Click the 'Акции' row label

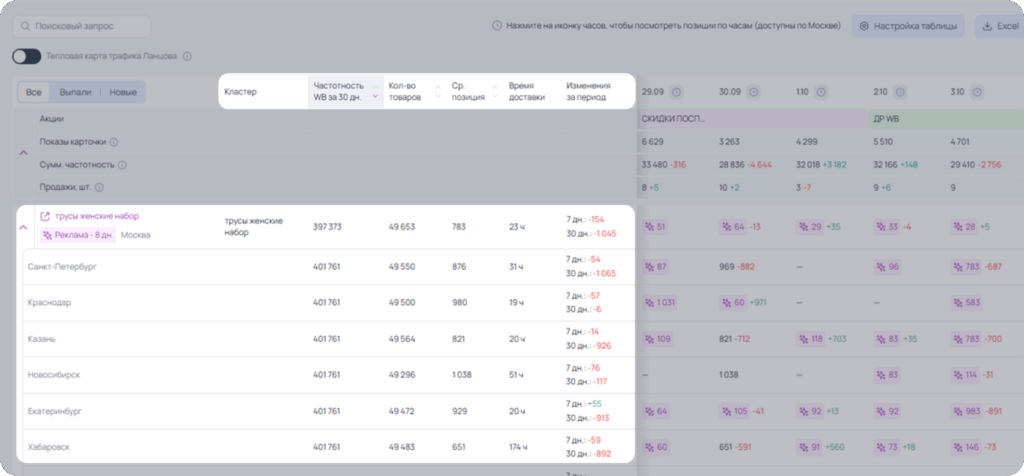pos(52,119)
